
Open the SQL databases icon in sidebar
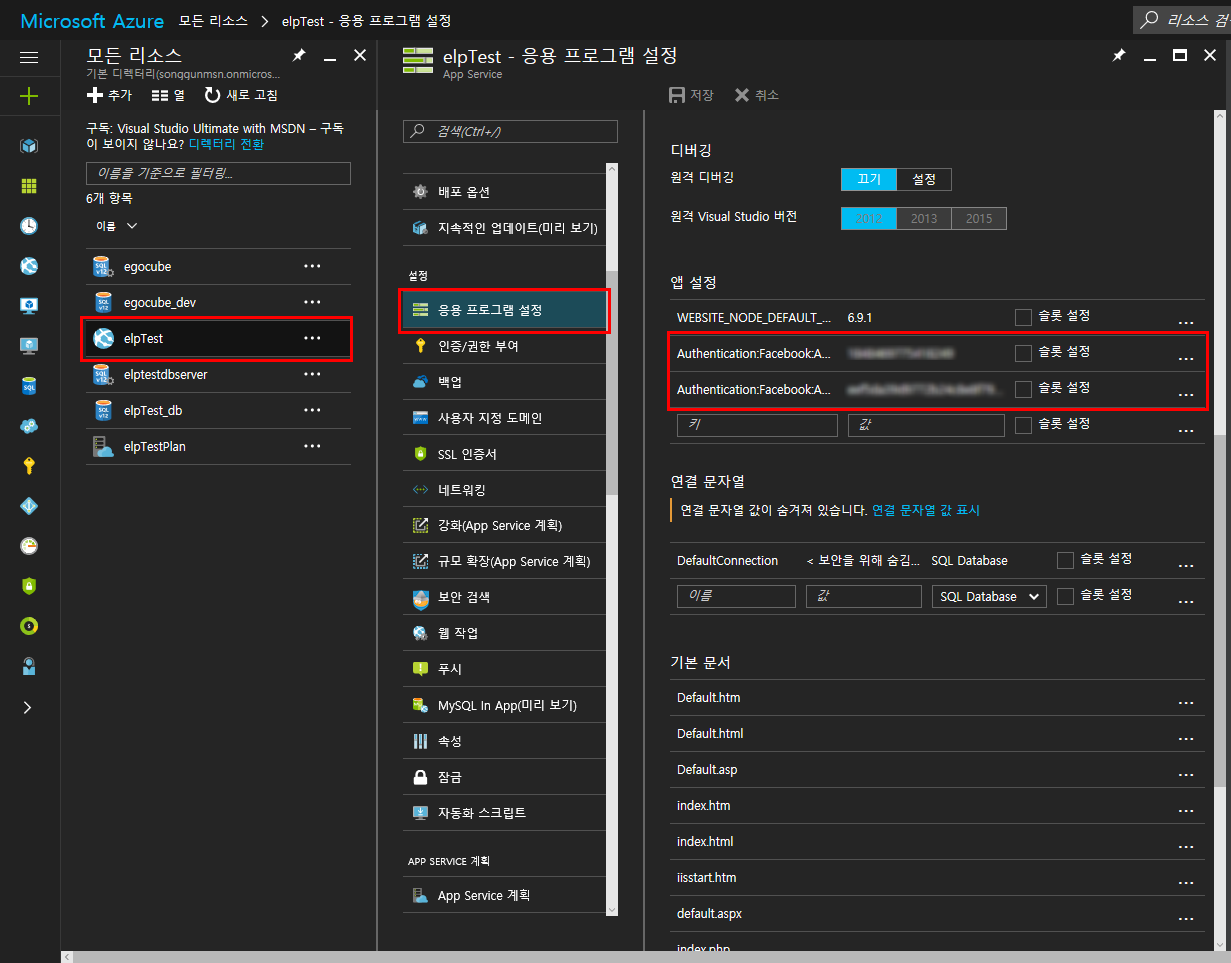tap(29, 386)
